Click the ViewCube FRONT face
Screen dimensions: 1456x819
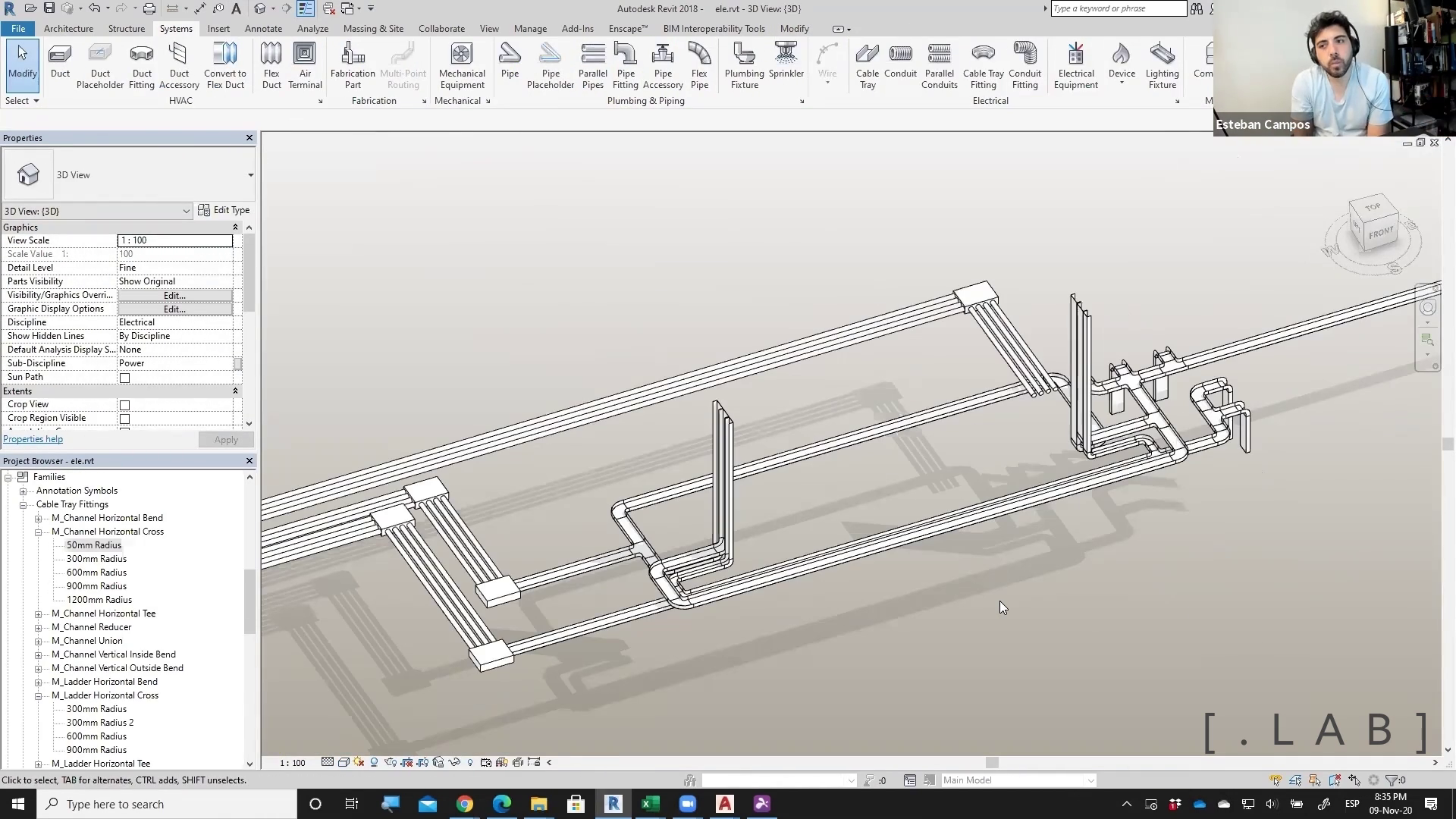pos(1381,232)
